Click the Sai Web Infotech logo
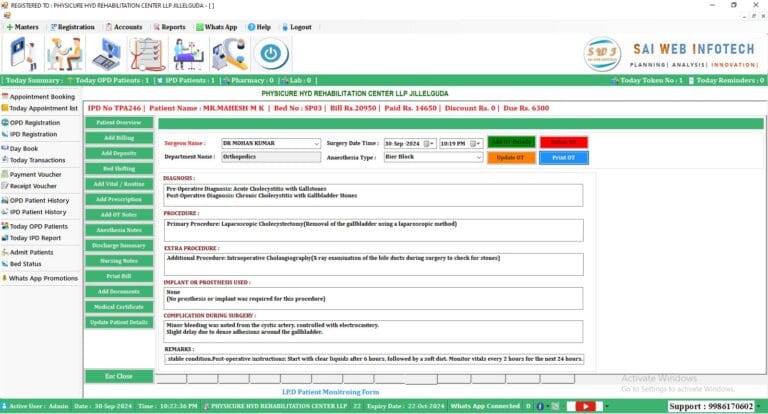The width and height of the screenshot is (768, 414). (602, 54)
